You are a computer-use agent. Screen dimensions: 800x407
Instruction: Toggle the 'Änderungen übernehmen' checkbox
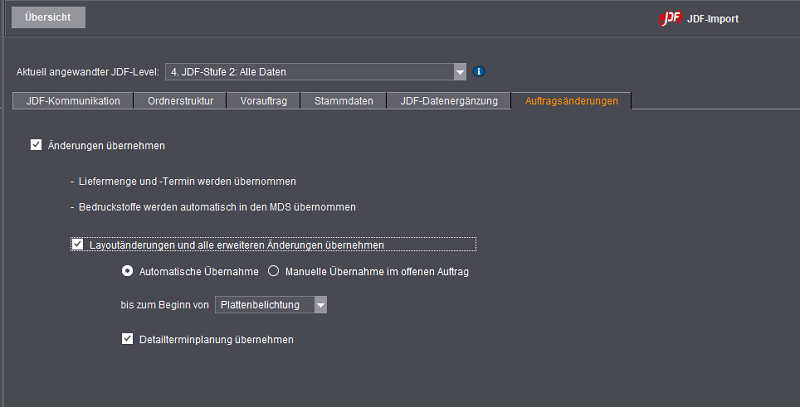pos(36,145)
